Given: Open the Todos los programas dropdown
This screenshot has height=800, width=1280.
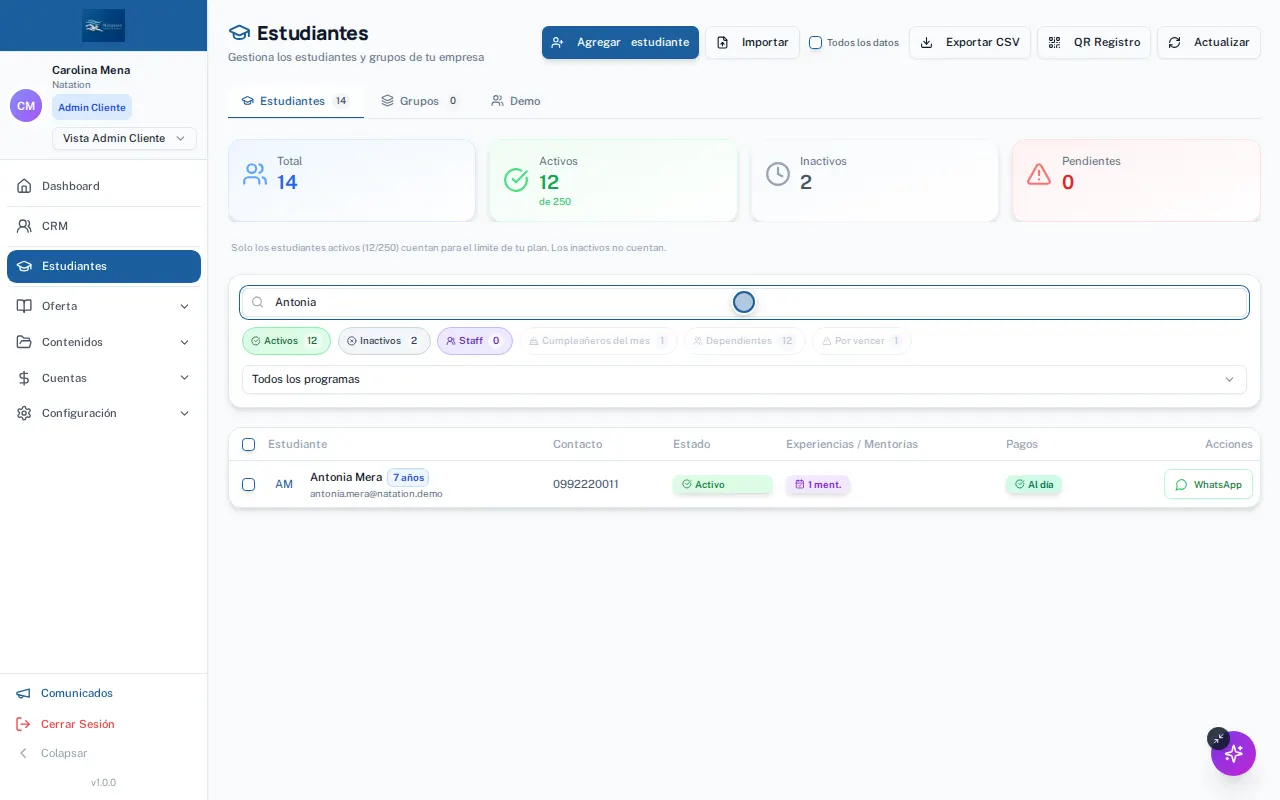Looking at the screenshot, I should [x=744, y=379].
